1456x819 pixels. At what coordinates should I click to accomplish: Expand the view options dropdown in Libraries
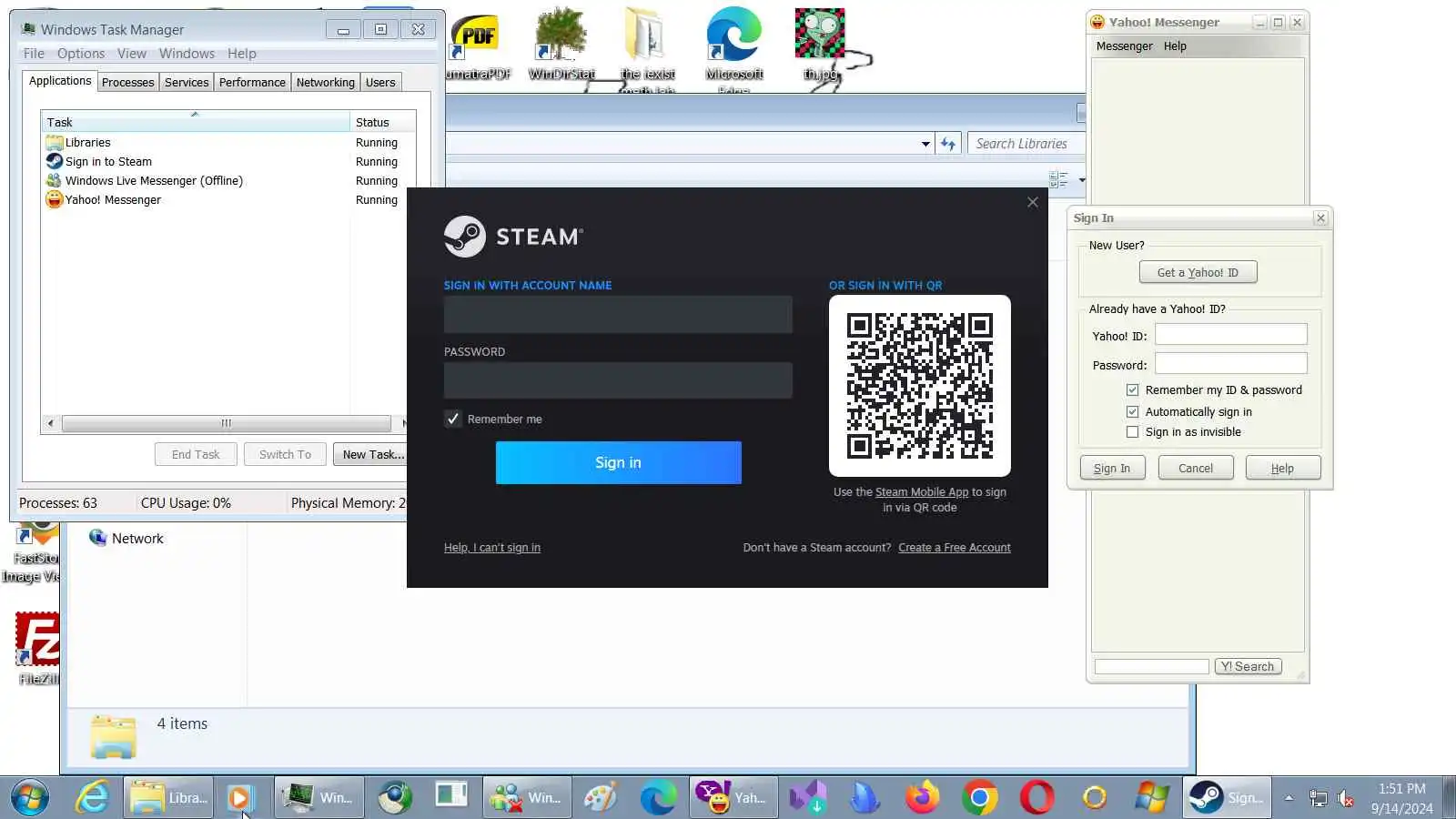[1081, 180]
